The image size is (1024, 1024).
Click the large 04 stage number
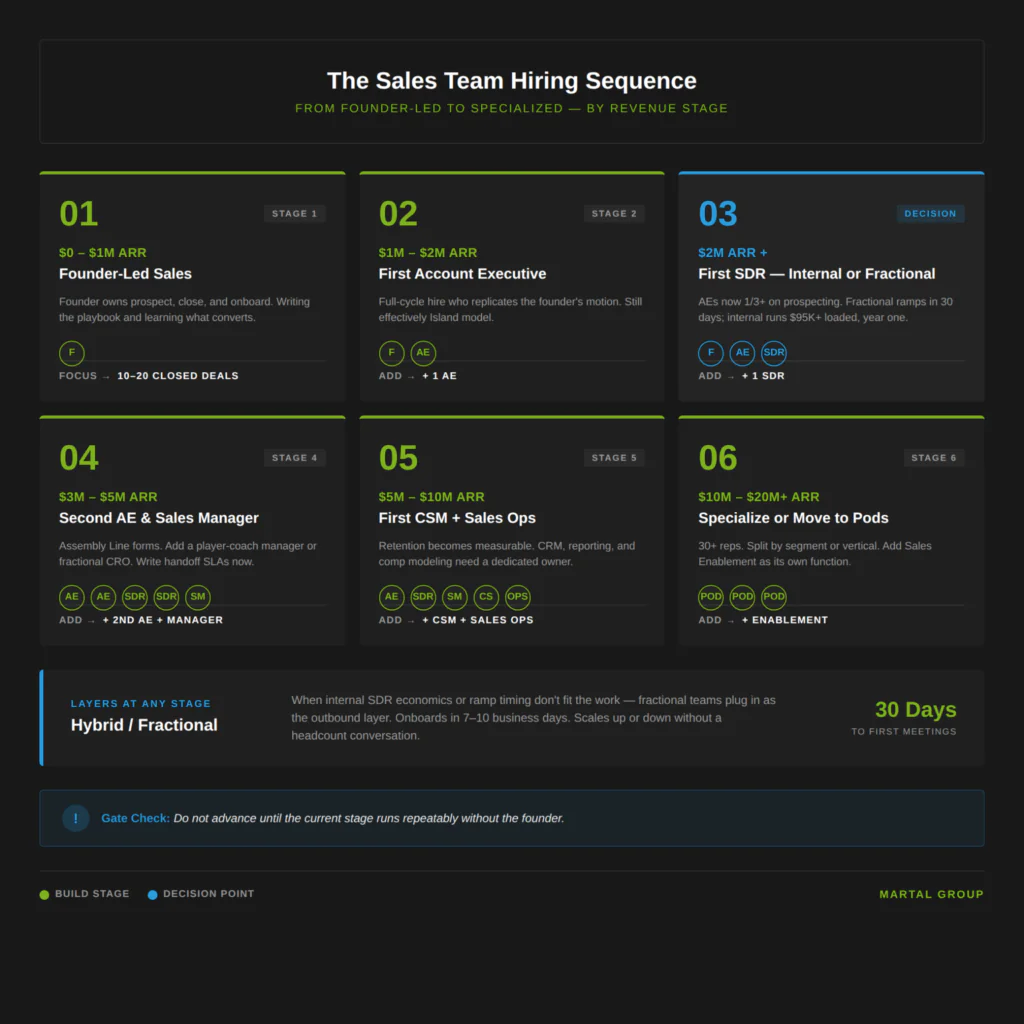79,458
